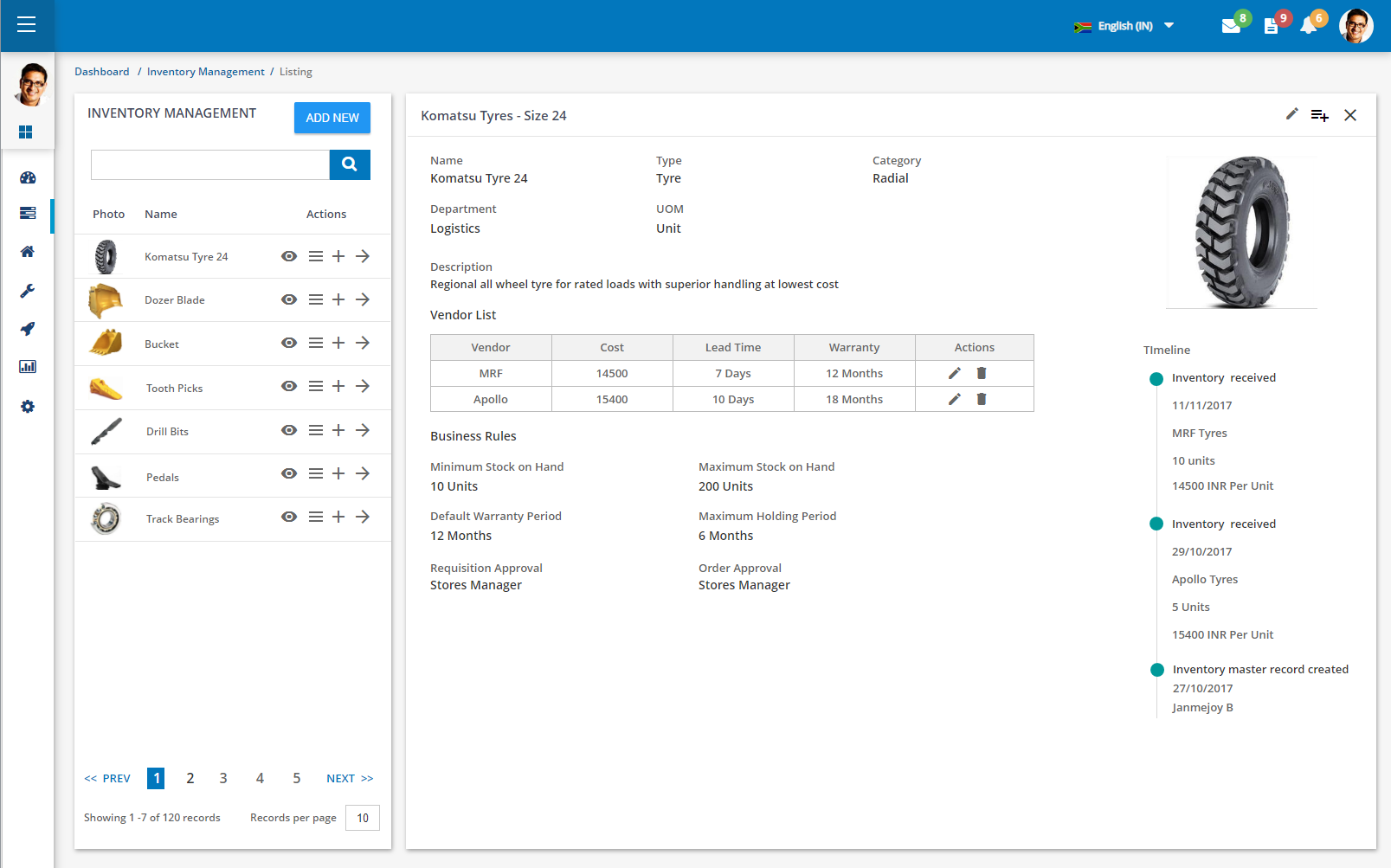Open messages envelope with 8 notifications
Screen dimensions: 1391x868
pos(1231,25)
